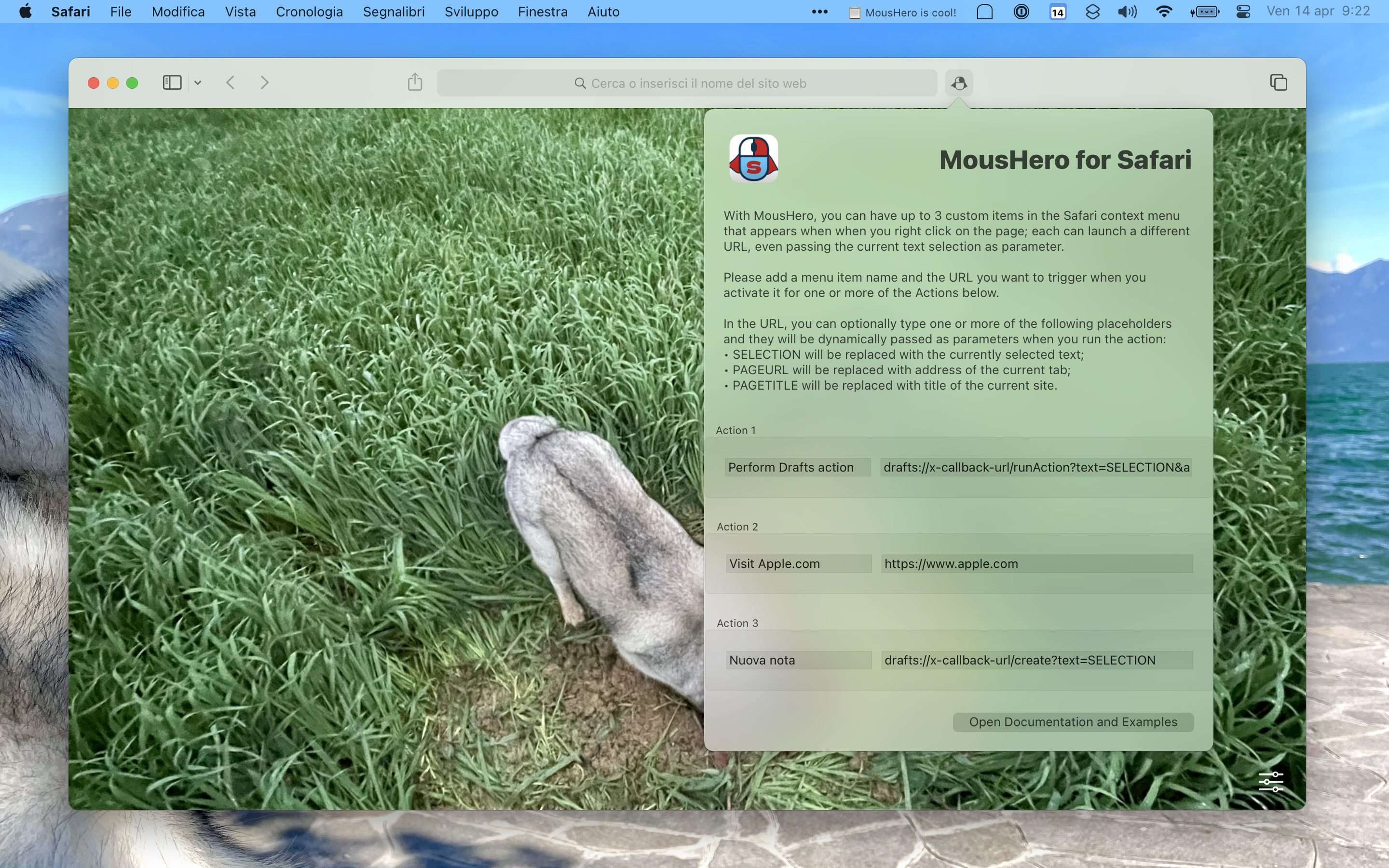
Task: Open the Segnalibri menu
Action: (x=394, y=12)
